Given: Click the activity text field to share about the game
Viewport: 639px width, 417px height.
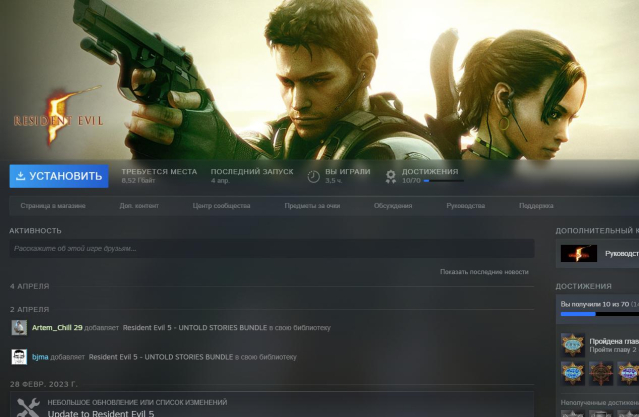Looking at the screenshot, I should pyautogui.click(x=272, y=248).
